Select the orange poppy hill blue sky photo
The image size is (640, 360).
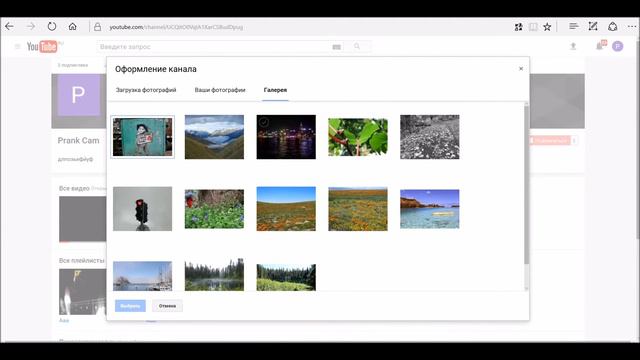click(286, 209)
